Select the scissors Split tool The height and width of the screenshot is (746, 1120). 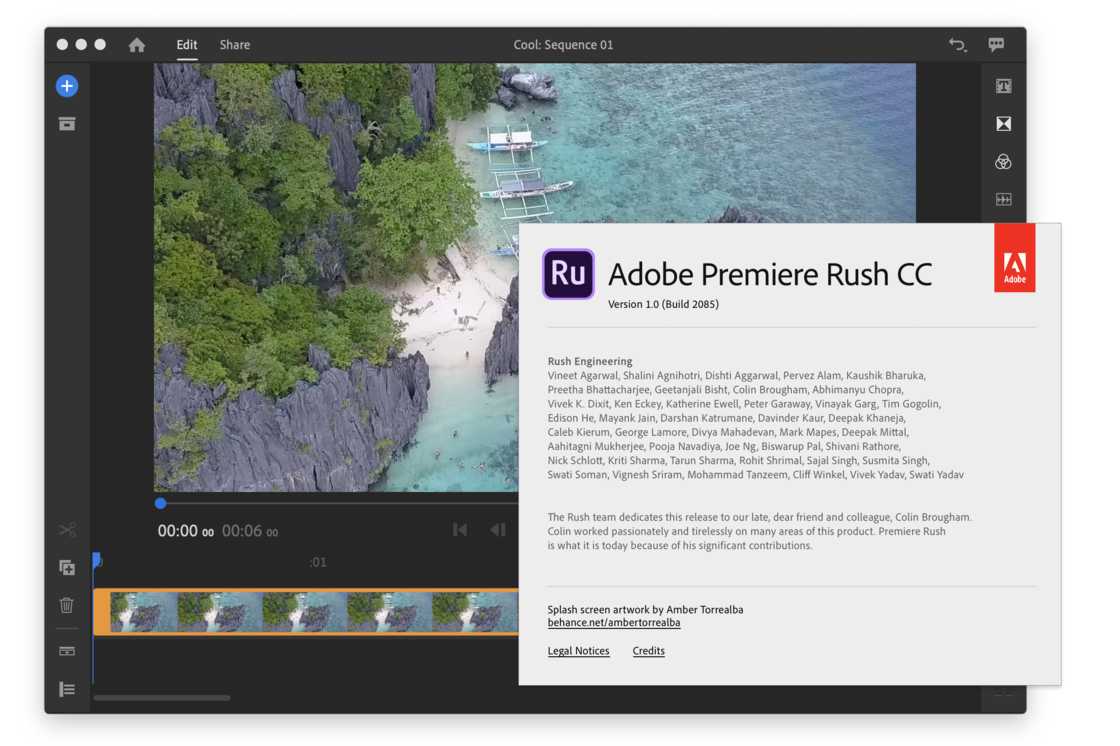[67, 530]
